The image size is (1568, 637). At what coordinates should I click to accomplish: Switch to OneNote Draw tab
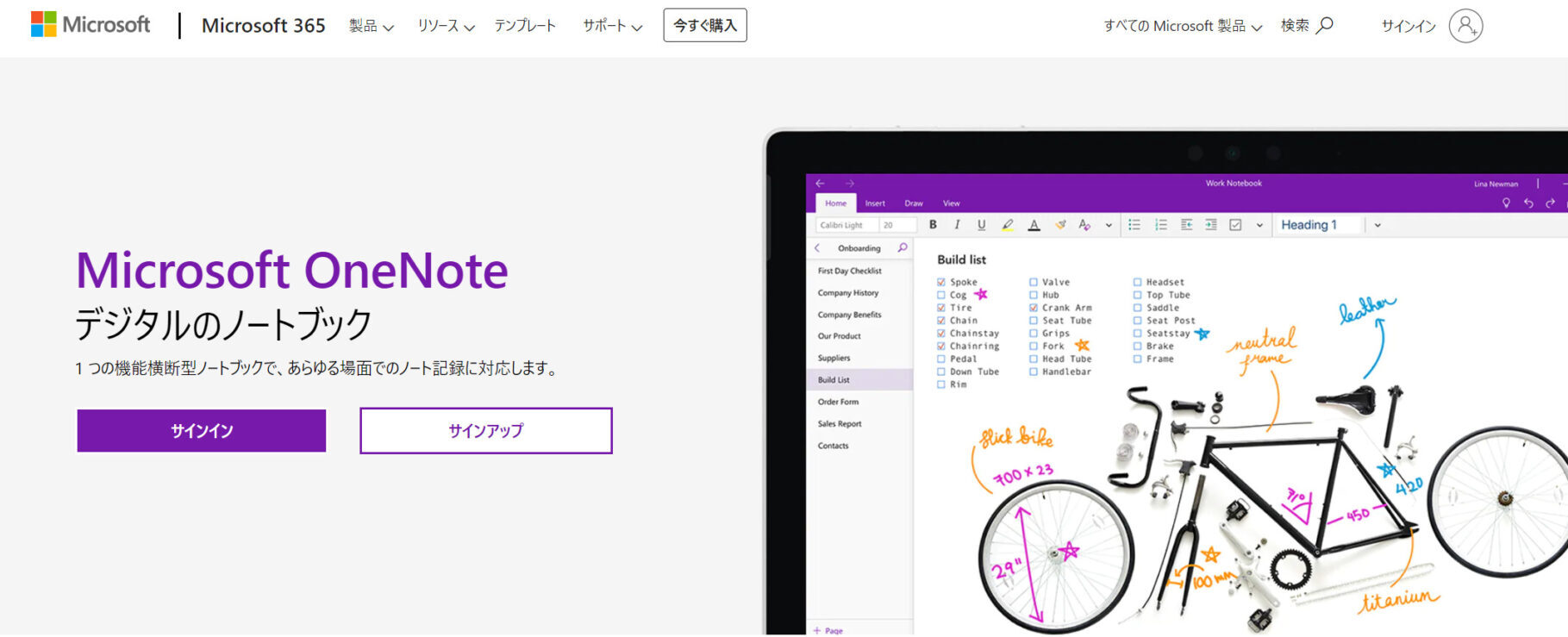pyautogui.click(x=914, y=203)
